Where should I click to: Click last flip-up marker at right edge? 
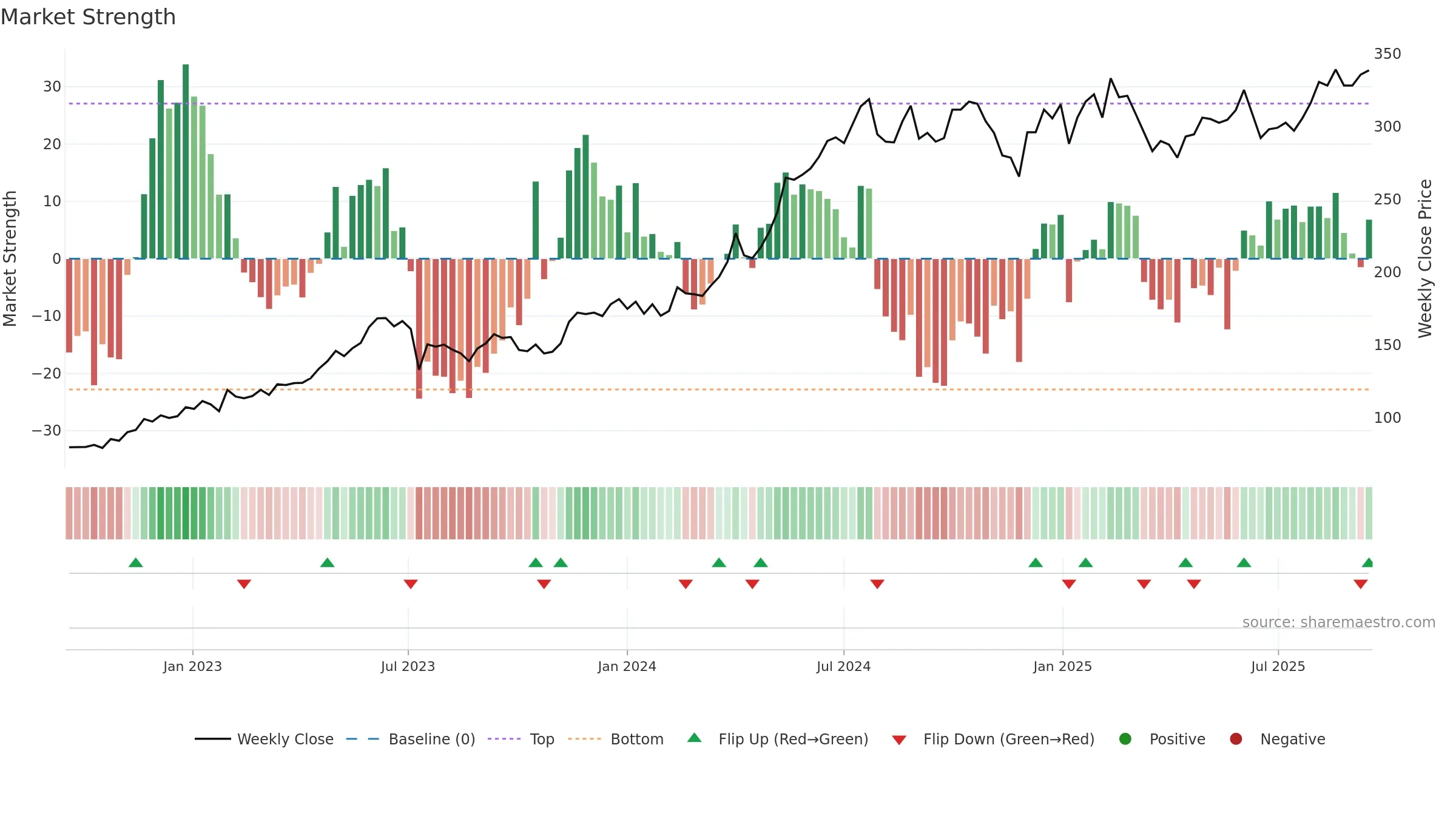click(x=1367, y=562)
